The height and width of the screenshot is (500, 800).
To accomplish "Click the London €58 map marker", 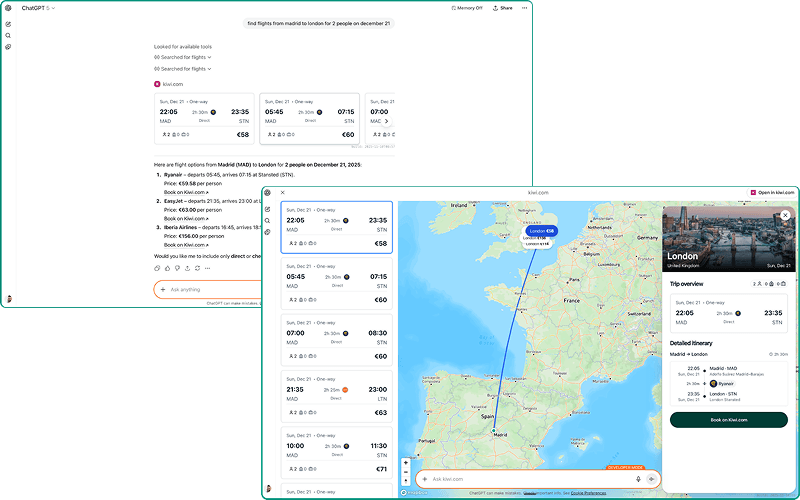I will click(541, 231).
